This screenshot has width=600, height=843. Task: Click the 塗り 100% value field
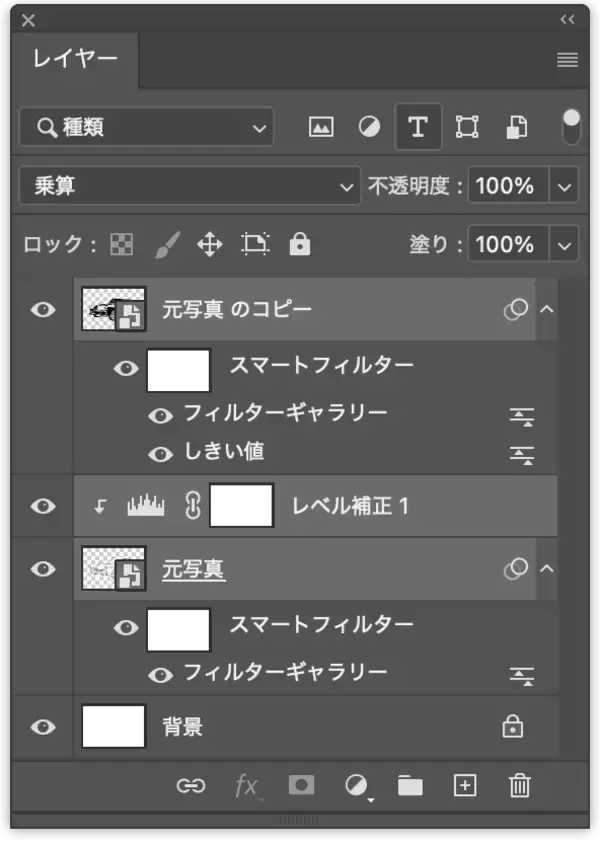508,245
